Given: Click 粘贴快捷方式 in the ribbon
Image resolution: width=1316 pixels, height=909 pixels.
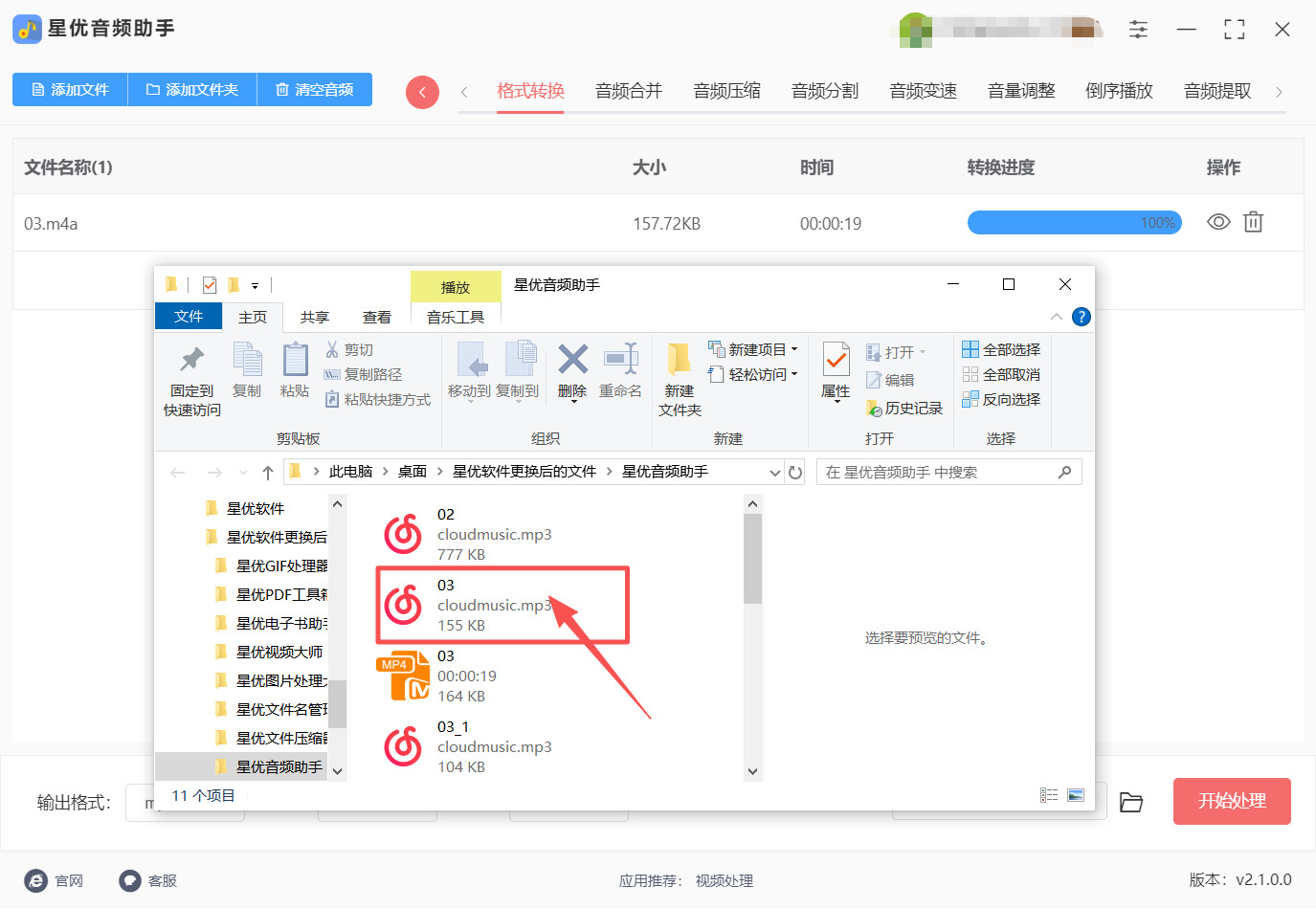Looking at the screenshot, I should coord(378,400).
